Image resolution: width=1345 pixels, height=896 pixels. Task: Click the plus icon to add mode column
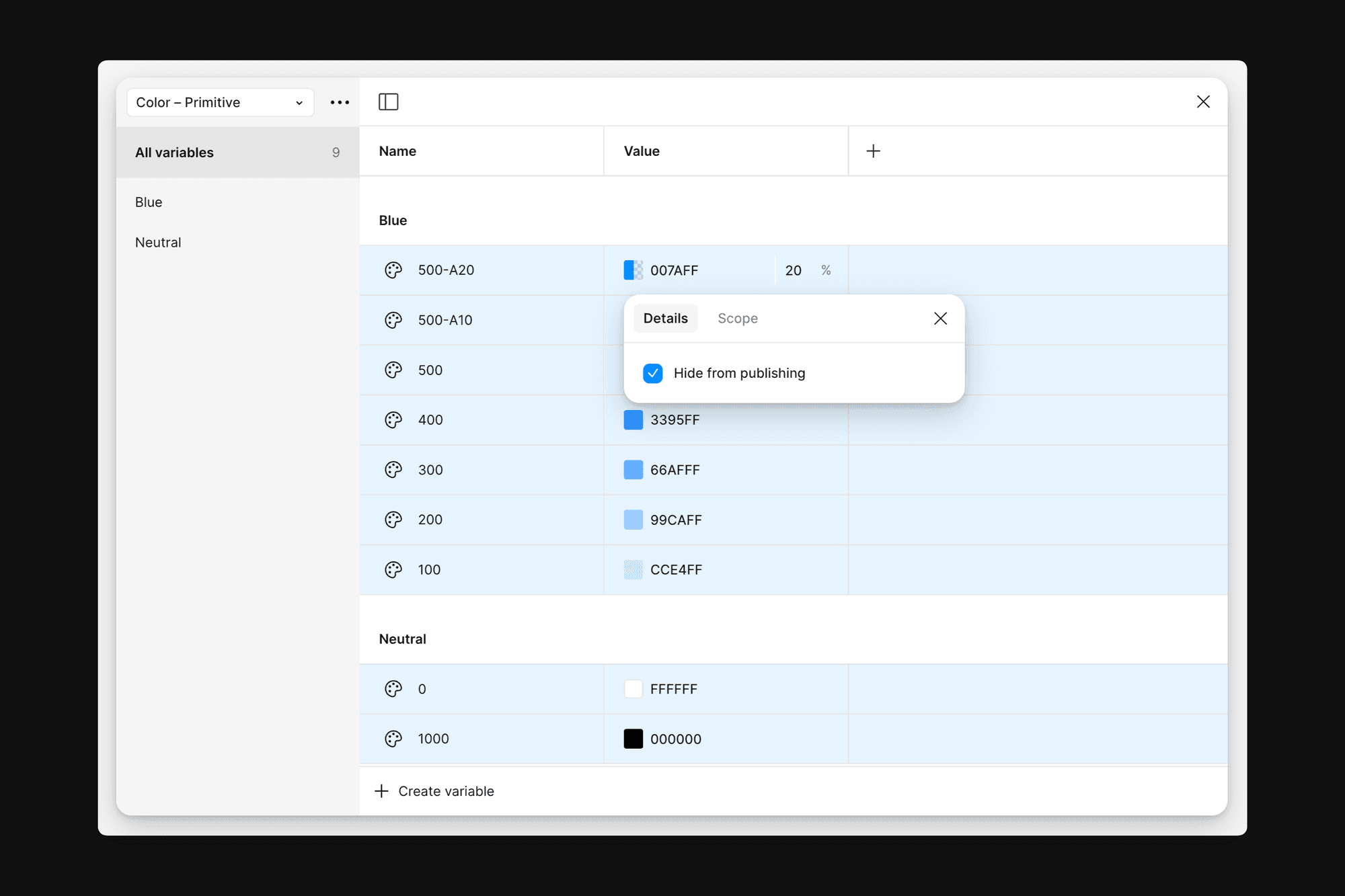coord(873,151)
